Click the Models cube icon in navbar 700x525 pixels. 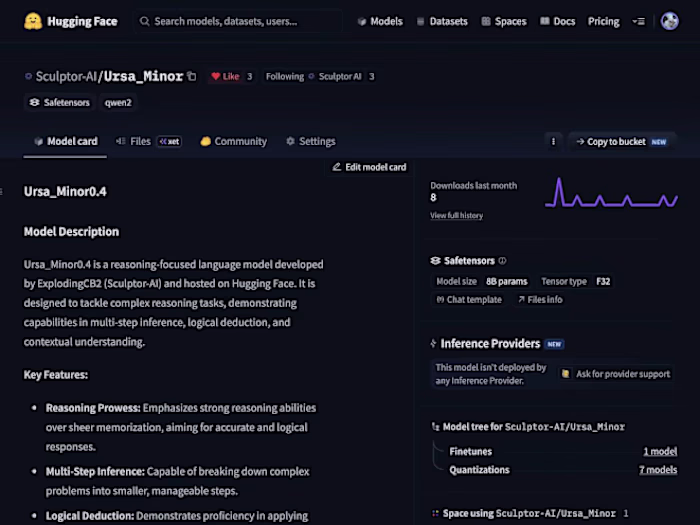362,21
